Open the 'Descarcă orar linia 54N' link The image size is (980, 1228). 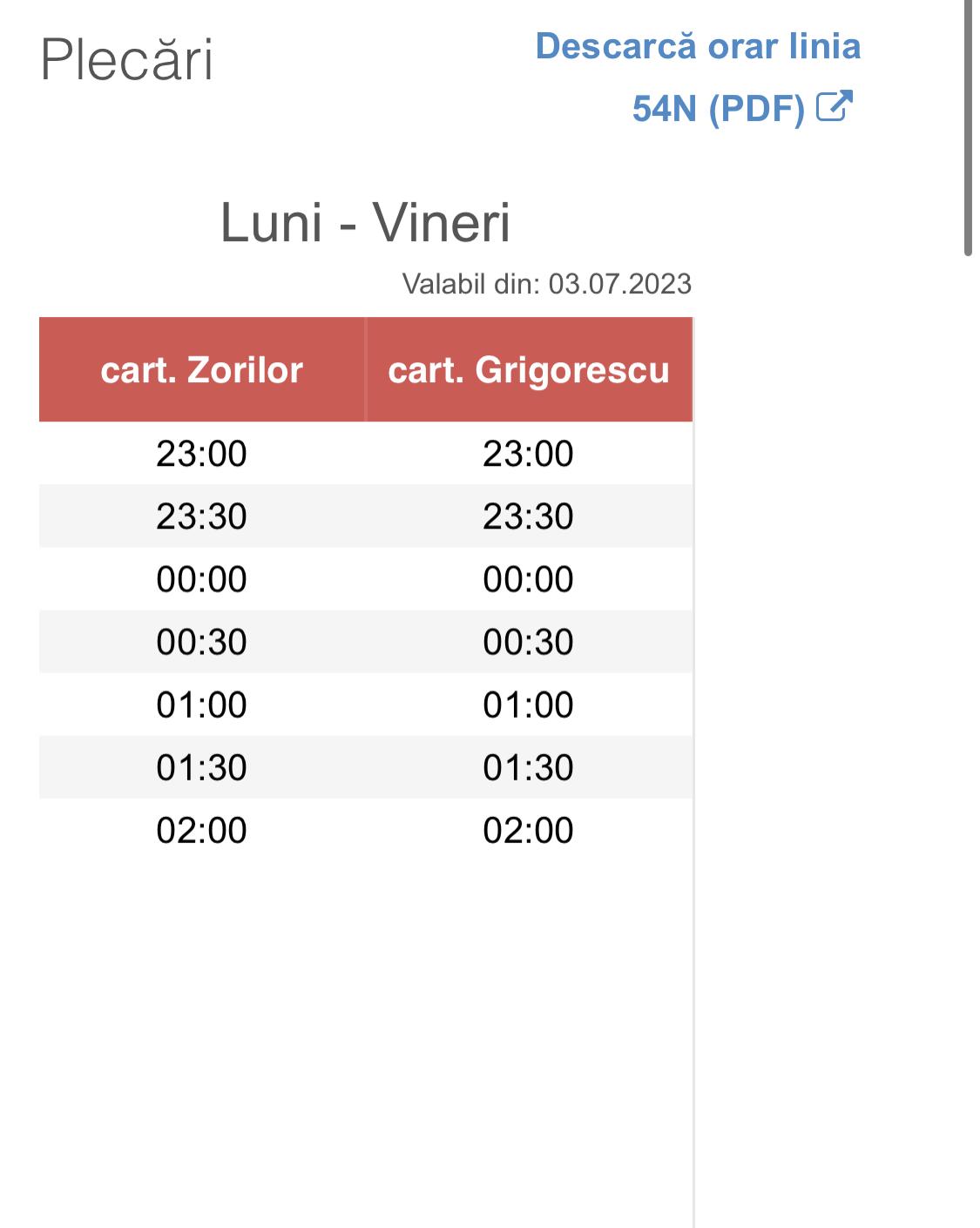(x=698, y=47)
